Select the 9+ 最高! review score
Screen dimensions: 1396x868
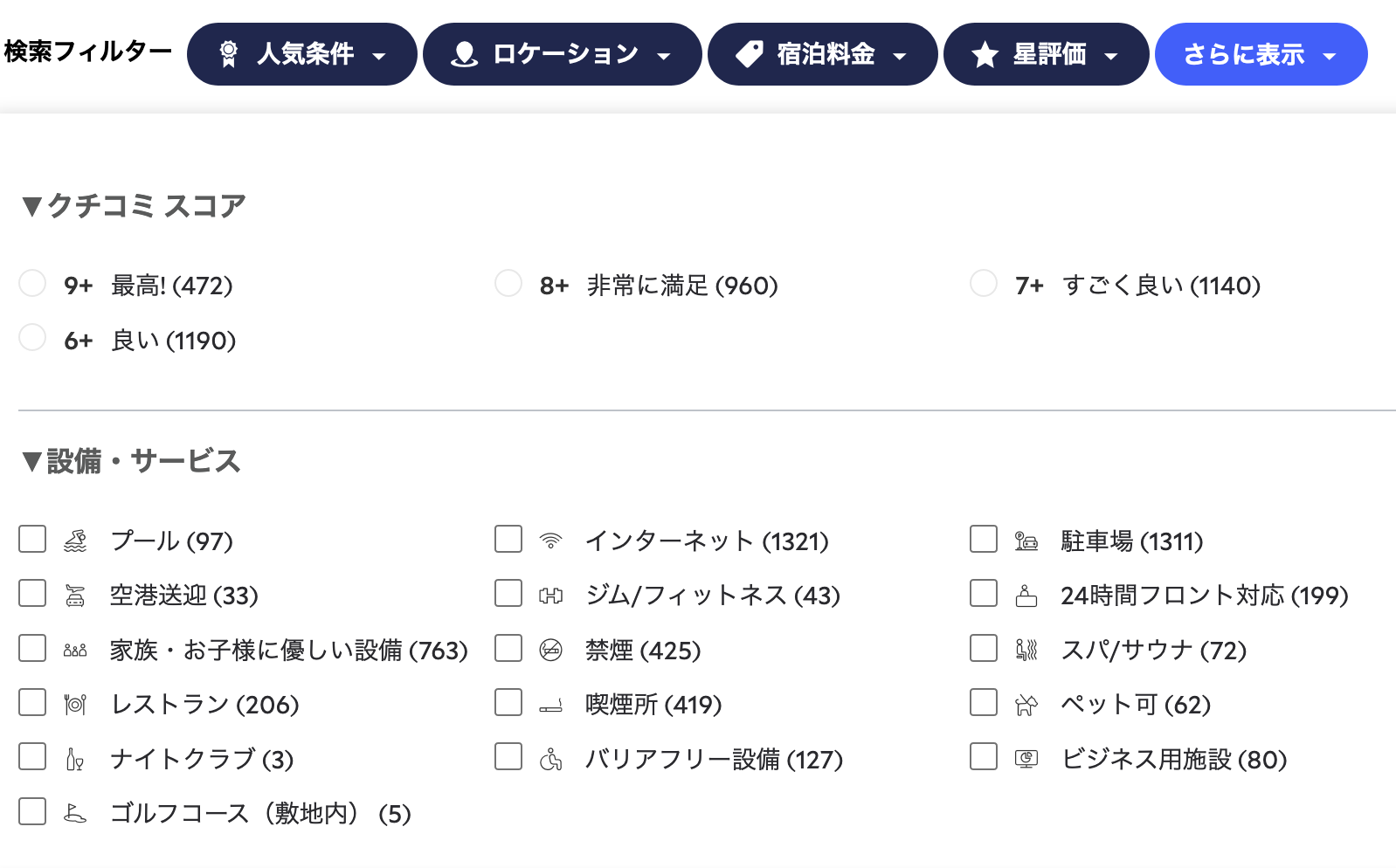coord(32,283)
